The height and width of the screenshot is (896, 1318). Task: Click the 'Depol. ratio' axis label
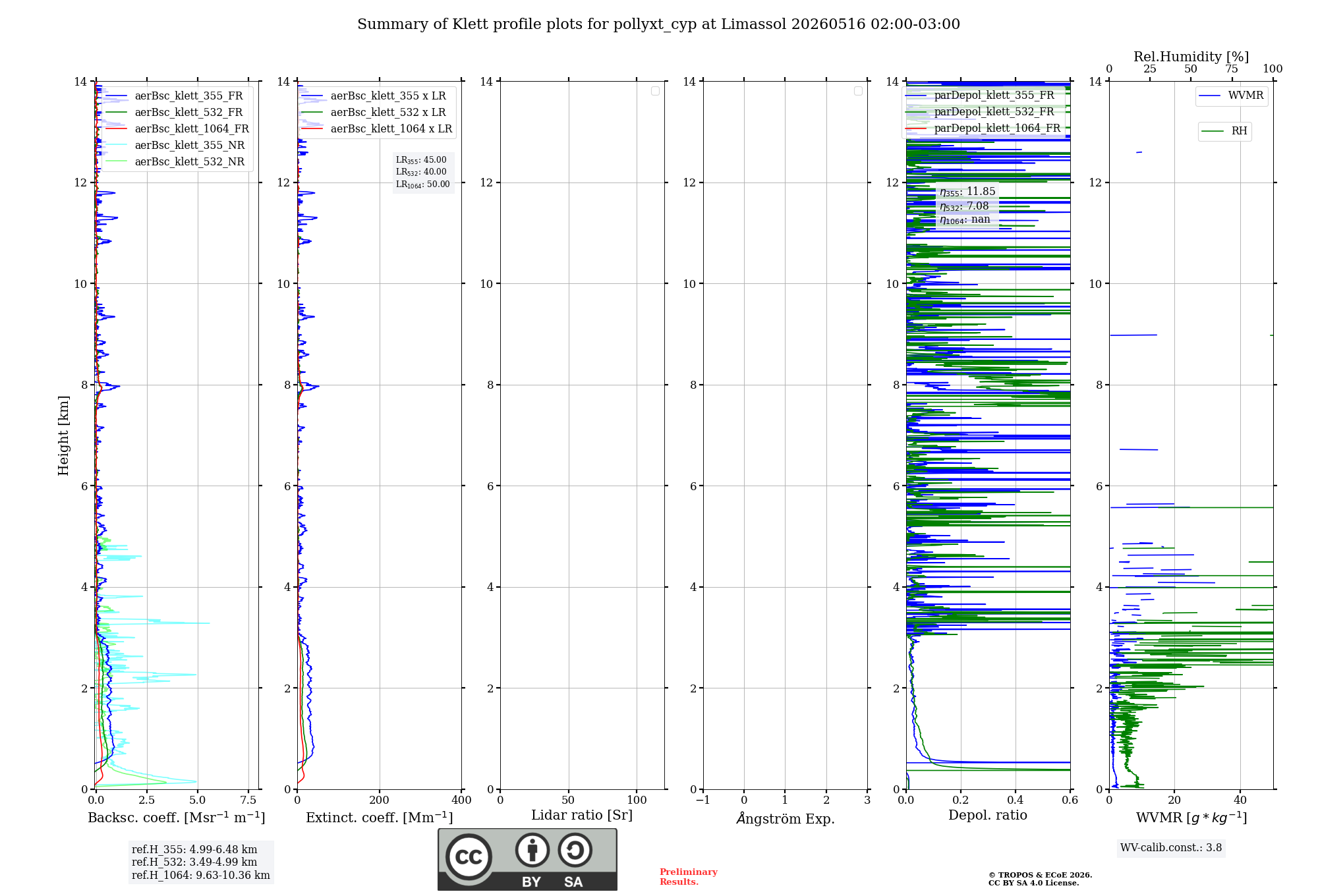988,816
